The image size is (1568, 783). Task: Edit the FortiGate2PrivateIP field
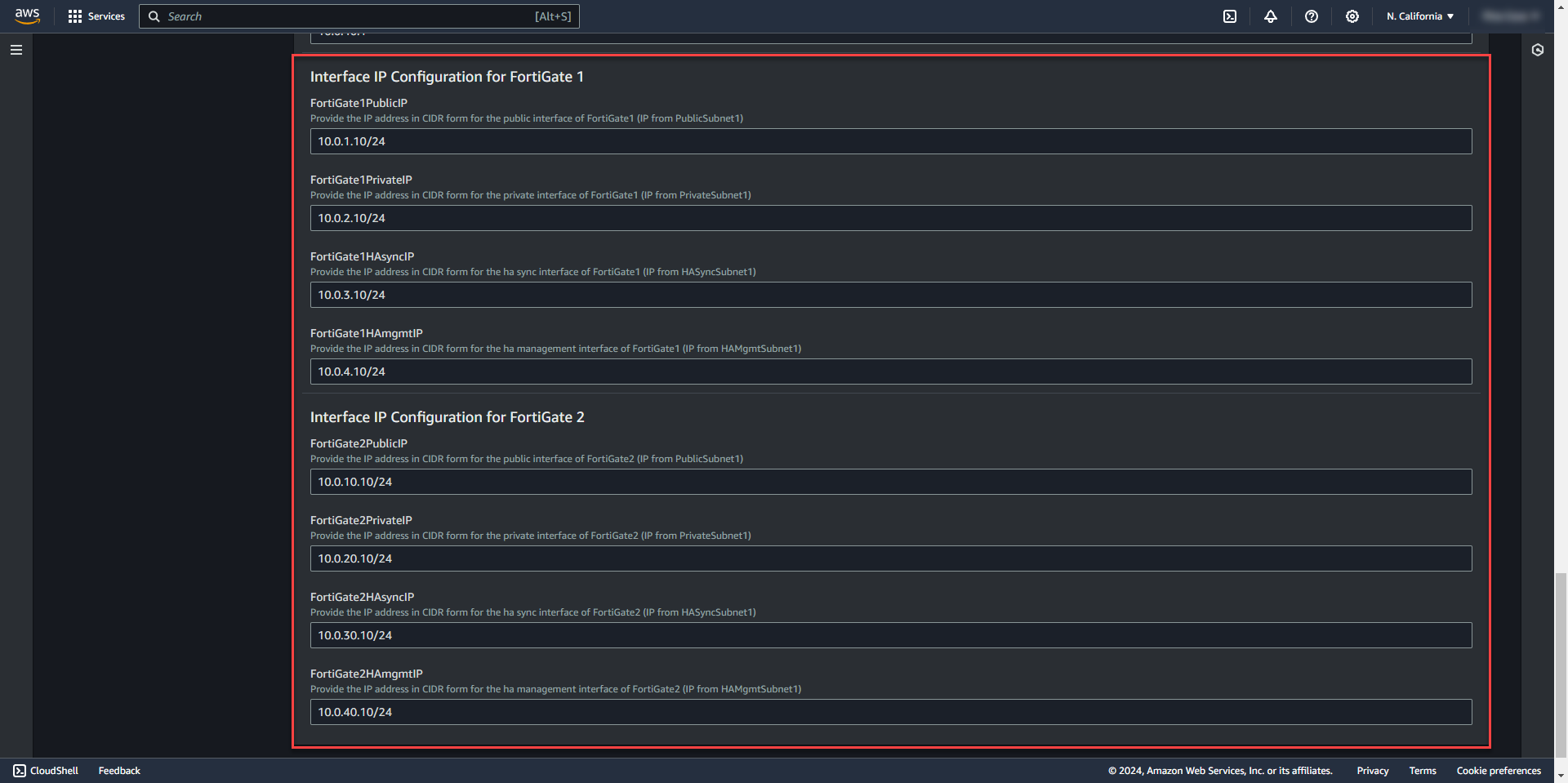click(x=891, y=558)
